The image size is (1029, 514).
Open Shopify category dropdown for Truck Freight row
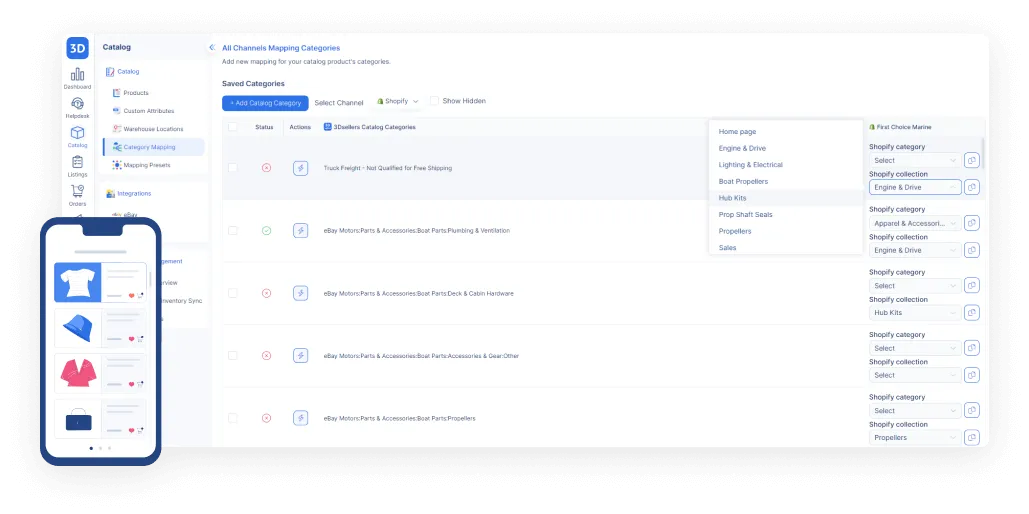pyautogui.click(x=915, y=160)
